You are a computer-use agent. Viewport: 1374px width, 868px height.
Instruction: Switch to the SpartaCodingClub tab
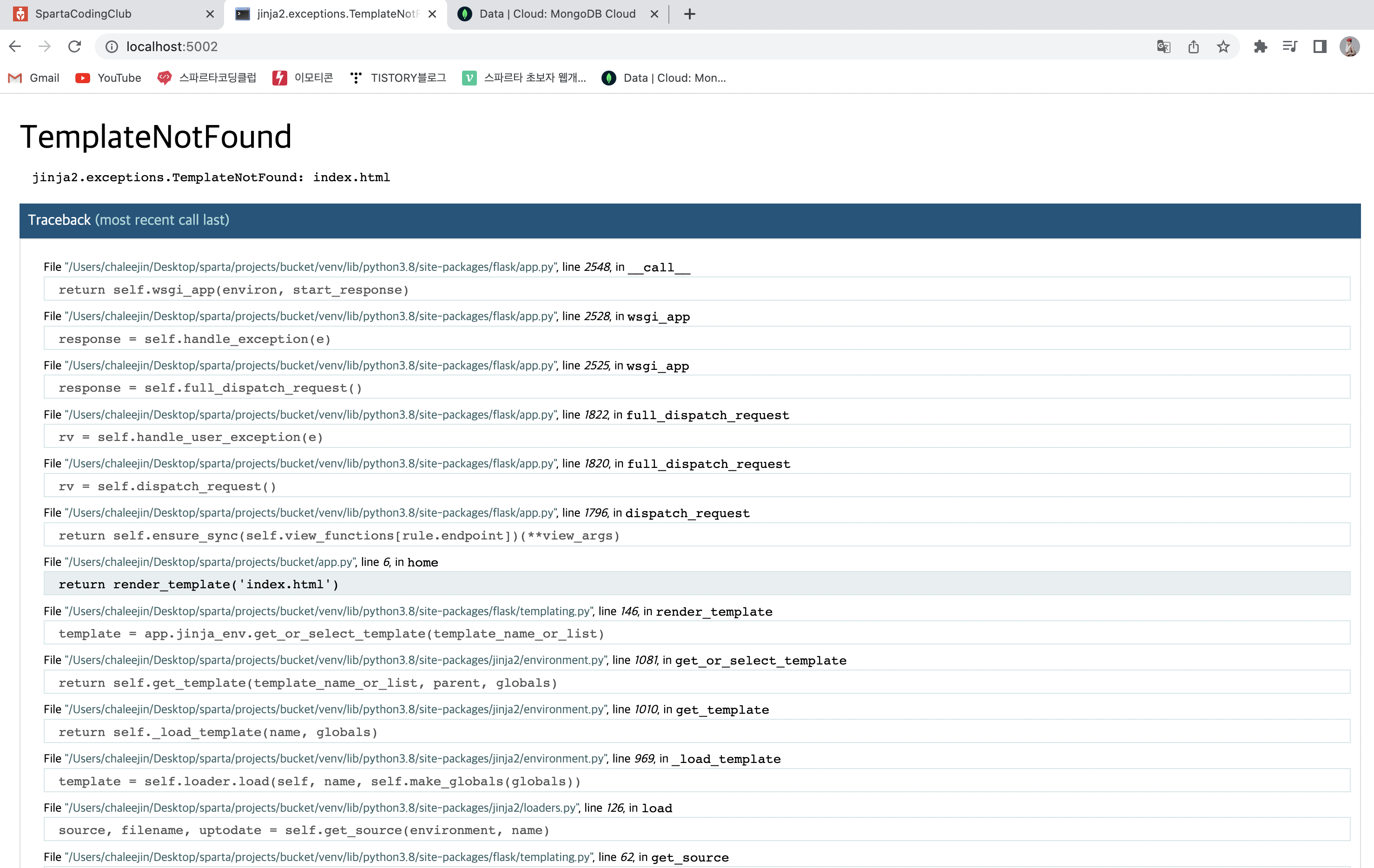click(113, 13)
